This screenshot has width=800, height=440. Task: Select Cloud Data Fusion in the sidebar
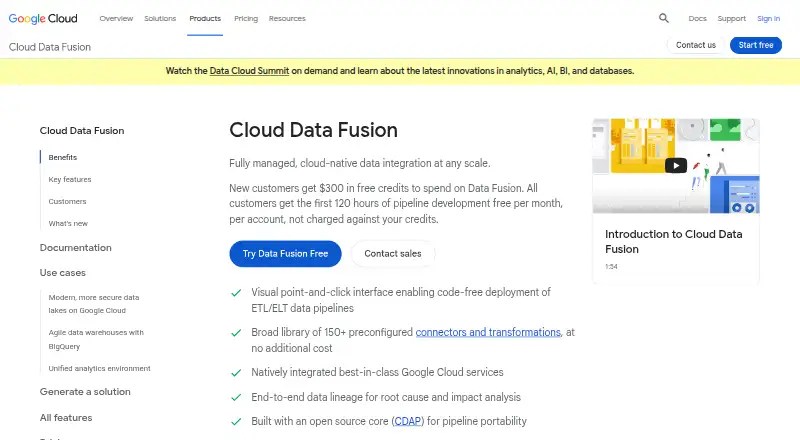click(82, 131)
